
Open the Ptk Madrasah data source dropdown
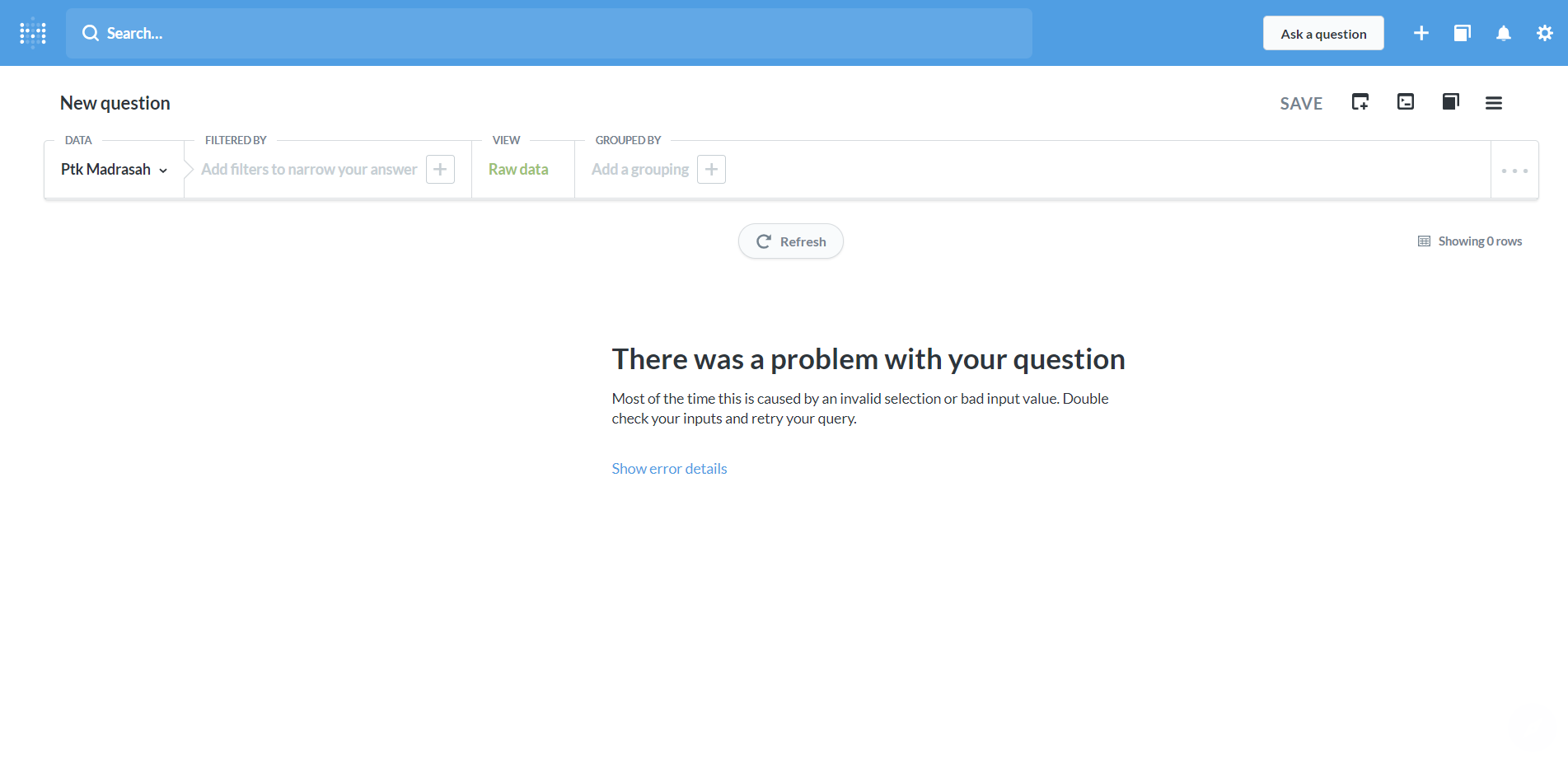(114, 169)
